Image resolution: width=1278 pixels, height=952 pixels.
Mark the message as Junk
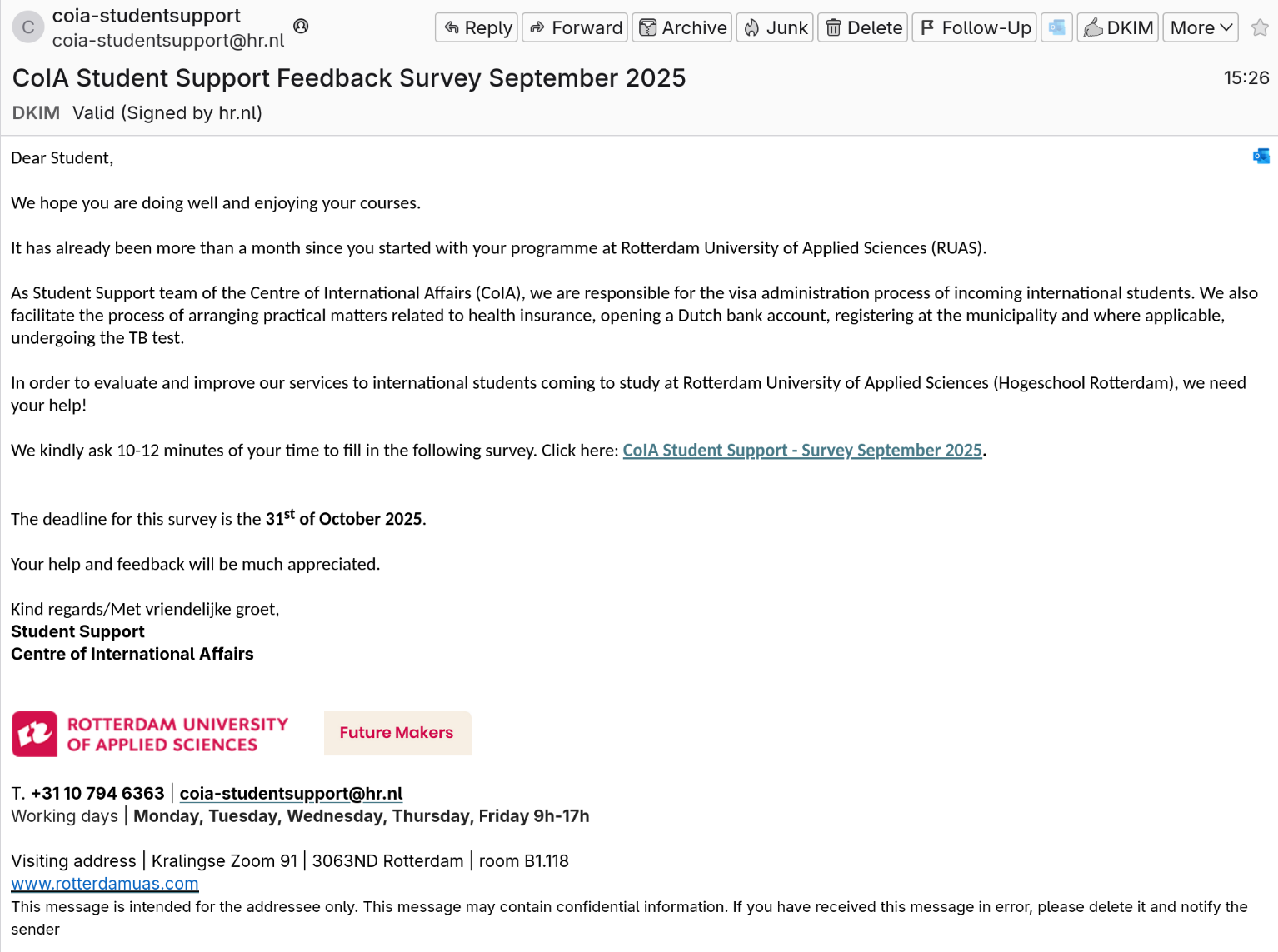pos(775,27)
